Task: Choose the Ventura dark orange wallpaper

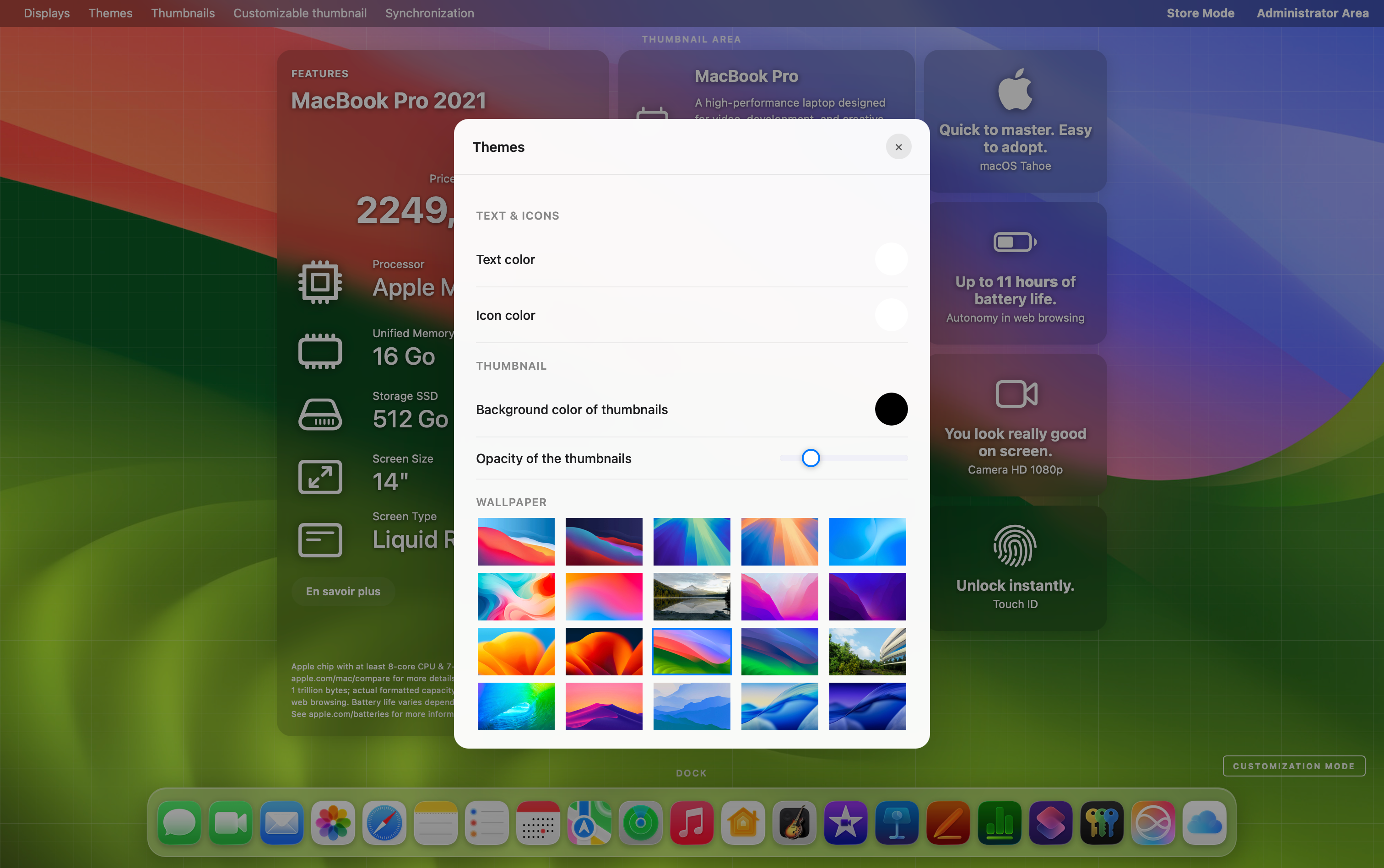Action: tap(604, 652)
